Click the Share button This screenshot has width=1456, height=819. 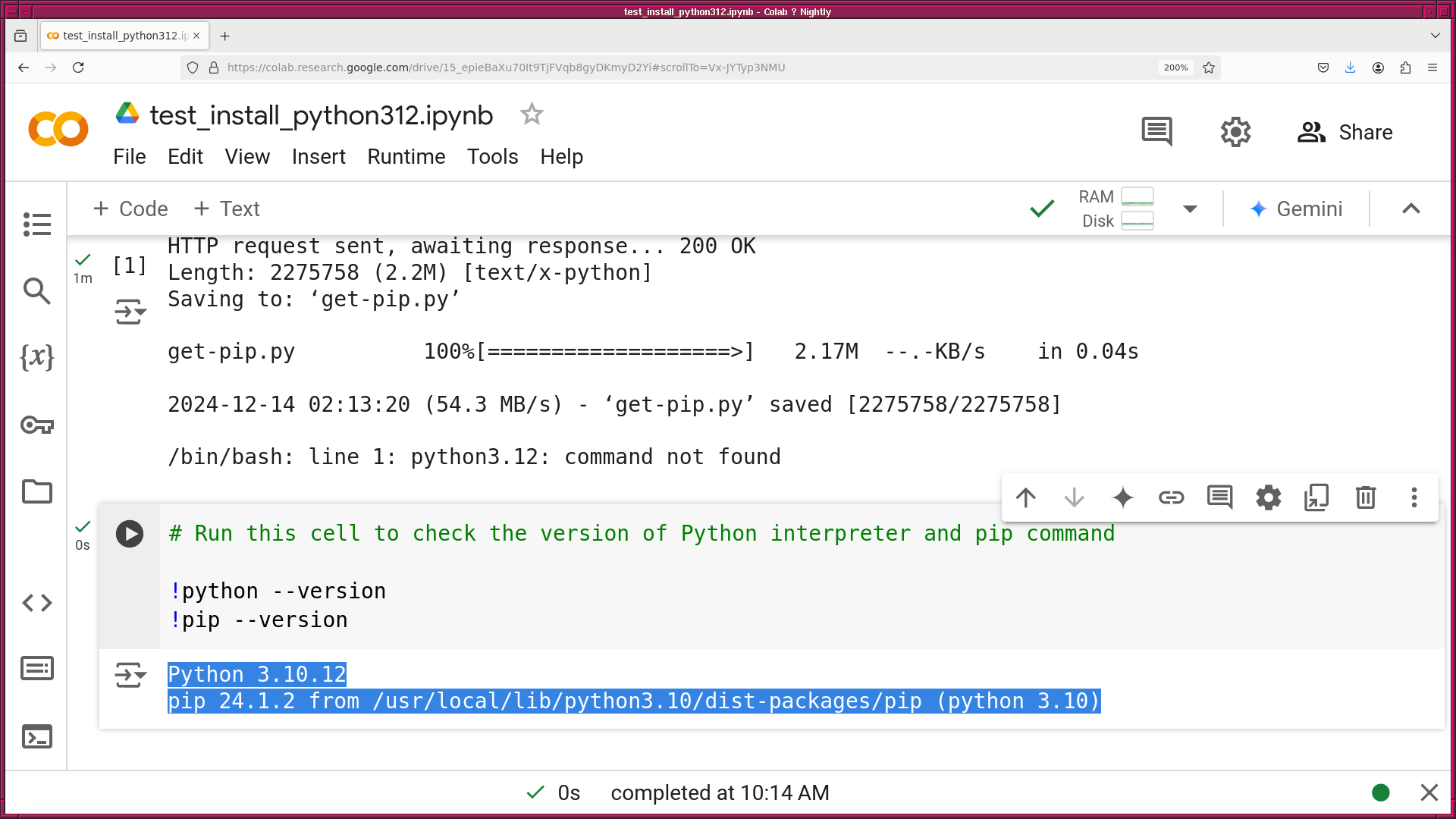pyautogui.click(x=1345, y=132)
